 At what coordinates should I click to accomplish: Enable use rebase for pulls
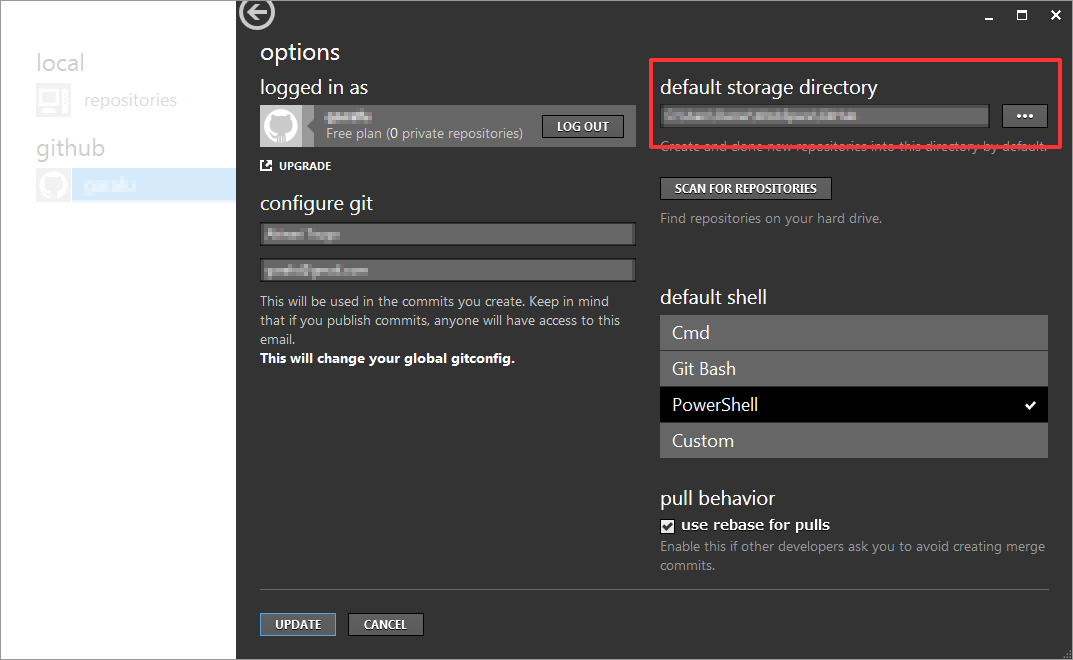coord(667,525)
